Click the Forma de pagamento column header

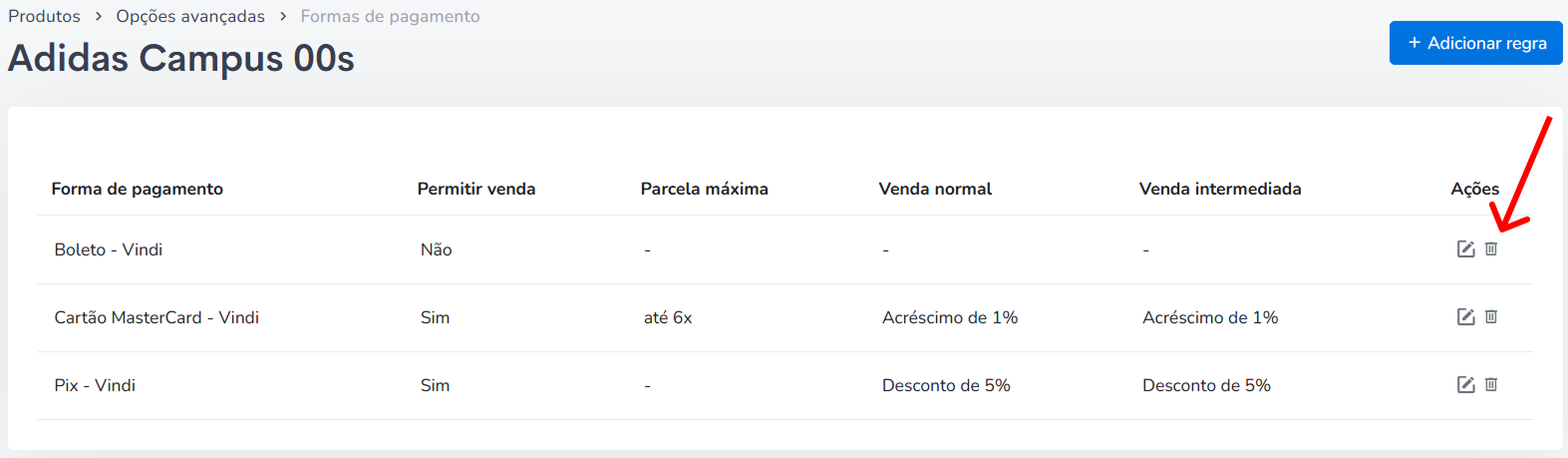point(138,189)
